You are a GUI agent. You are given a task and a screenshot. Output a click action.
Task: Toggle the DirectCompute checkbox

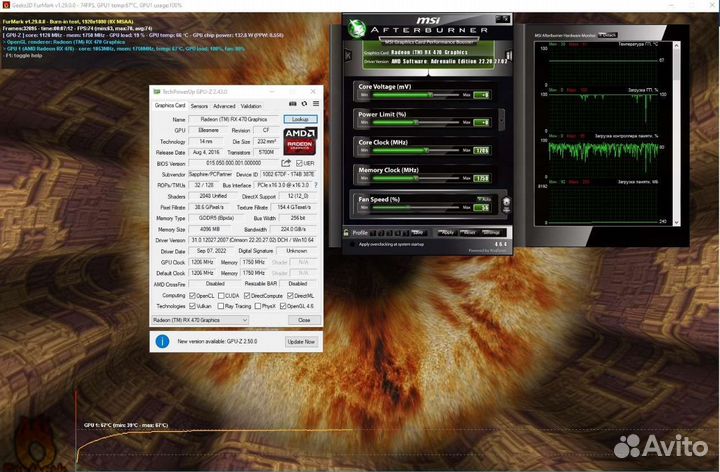click(247, 296)
